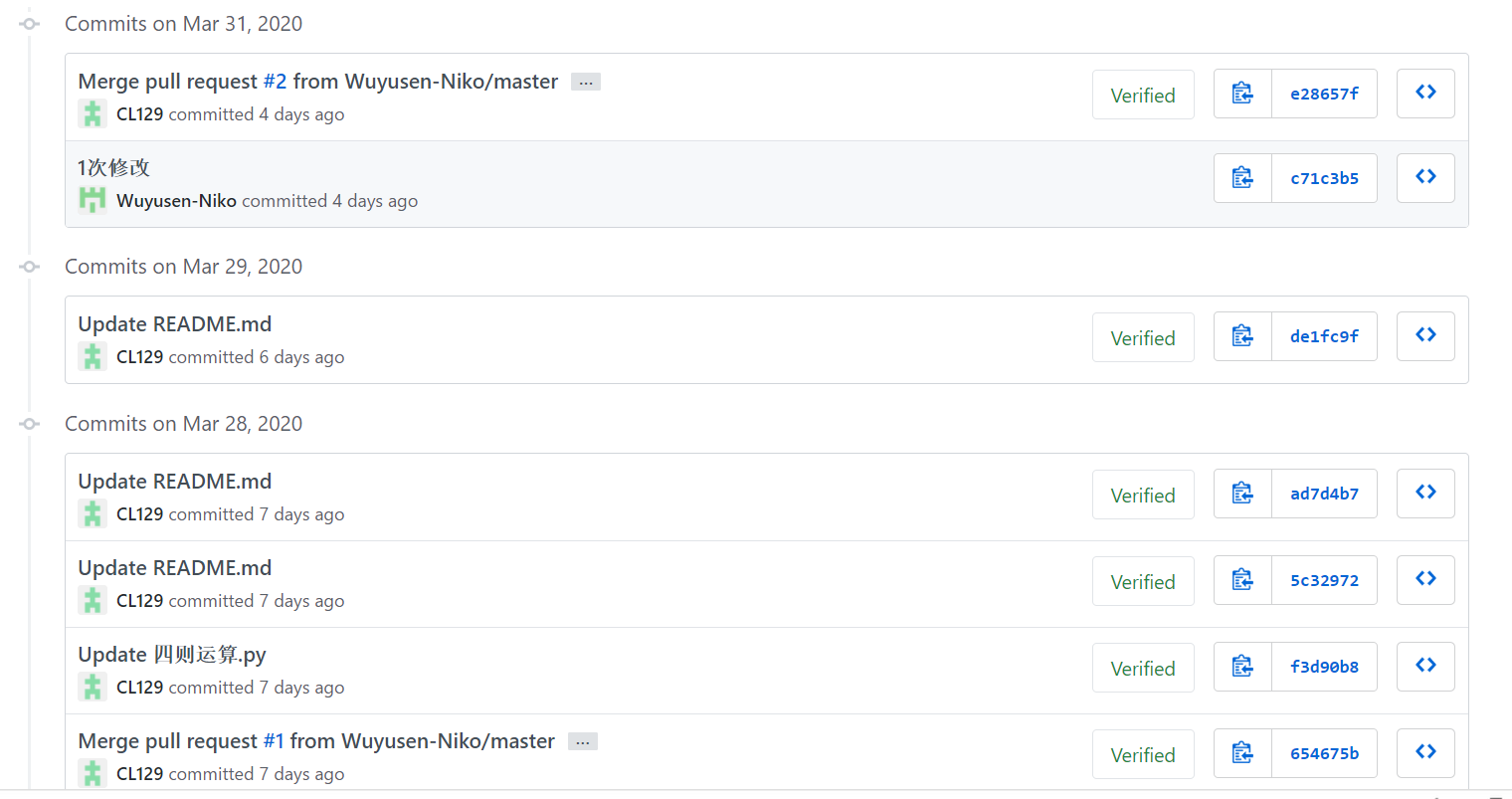
Task: Open the #2 pull request link
Action: point(275,82)
